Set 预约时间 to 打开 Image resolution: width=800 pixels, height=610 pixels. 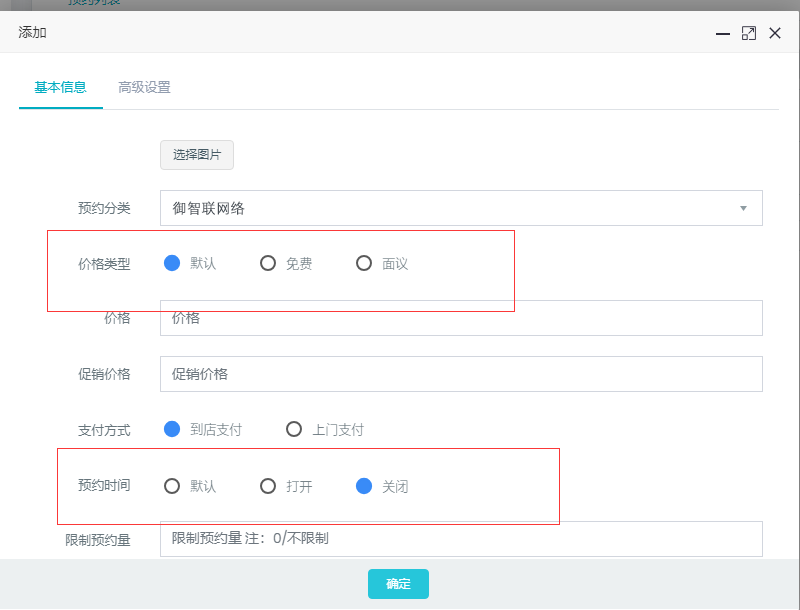point(268,487)
